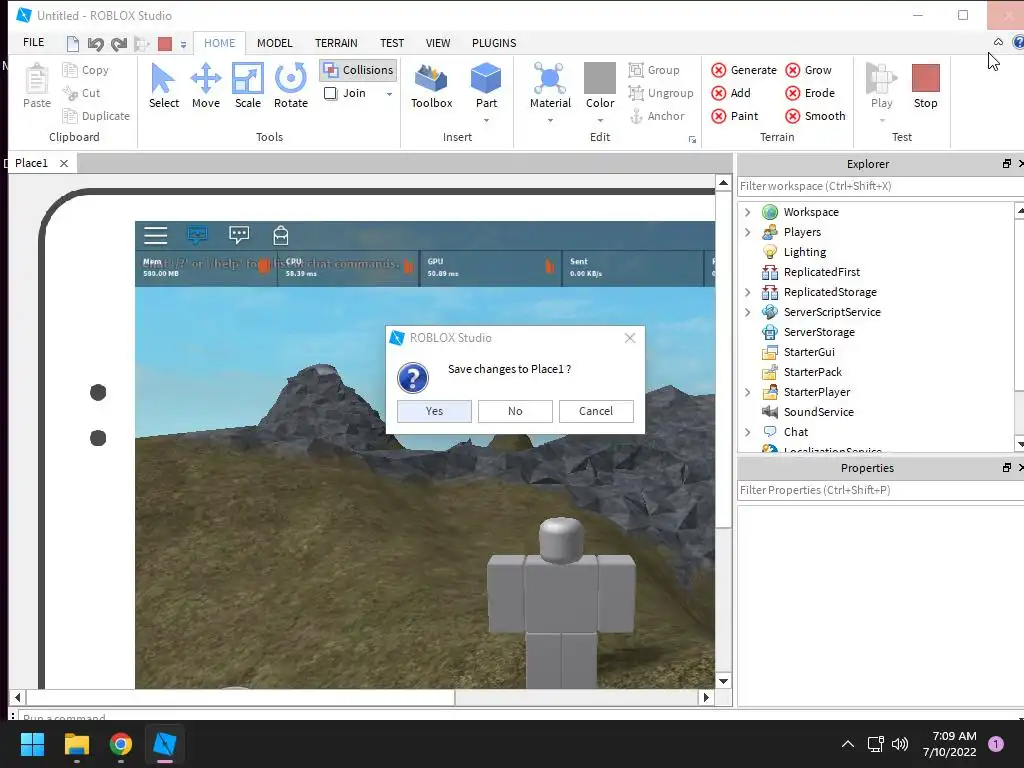Open Chrome from taskbar
This screenshot has width=1024, height=768.
pyautogui.click(x=121, y=744)
